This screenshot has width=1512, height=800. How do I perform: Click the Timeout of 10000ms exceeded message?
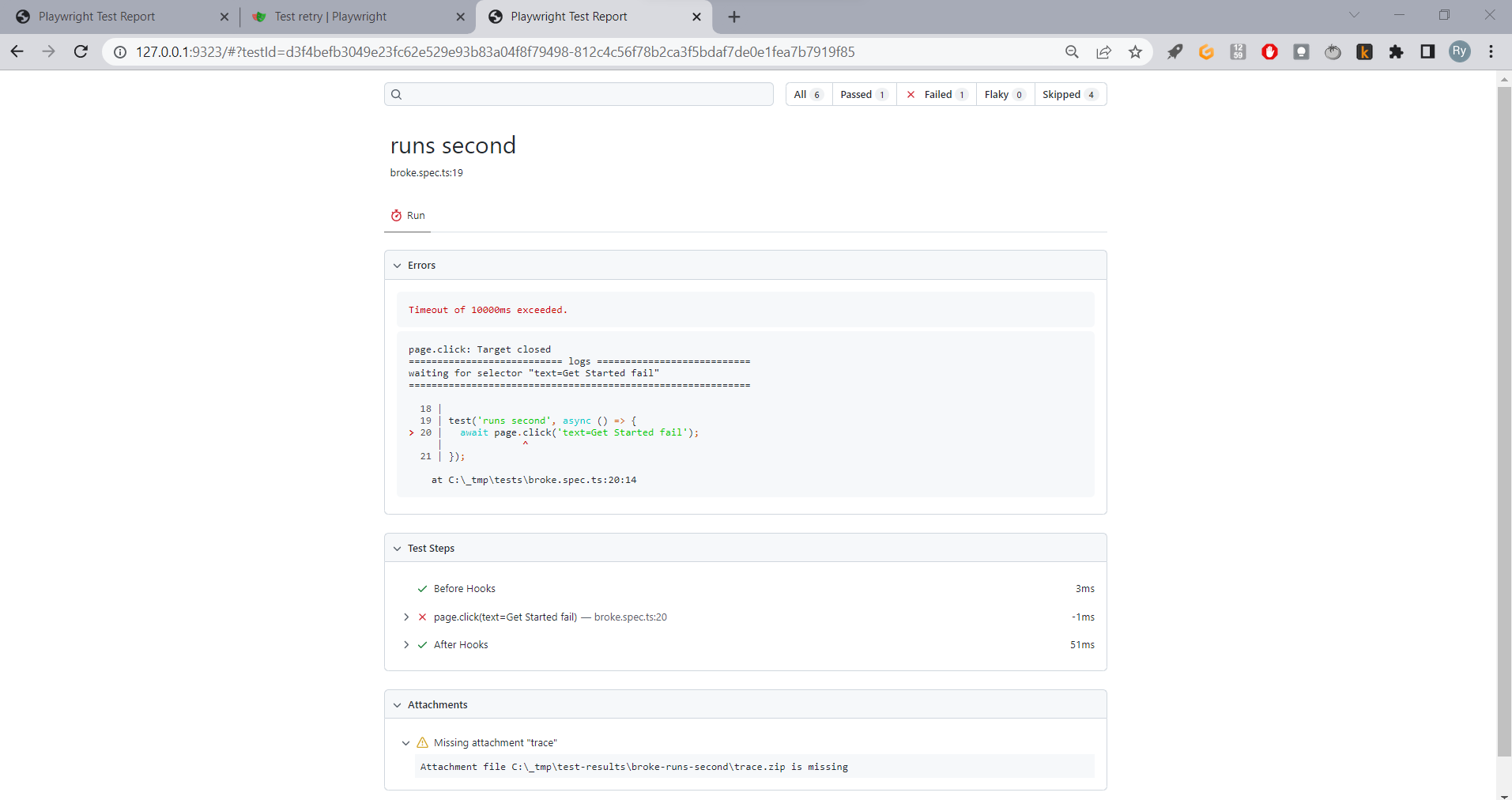pyautogui.click(x=488, y=310)
